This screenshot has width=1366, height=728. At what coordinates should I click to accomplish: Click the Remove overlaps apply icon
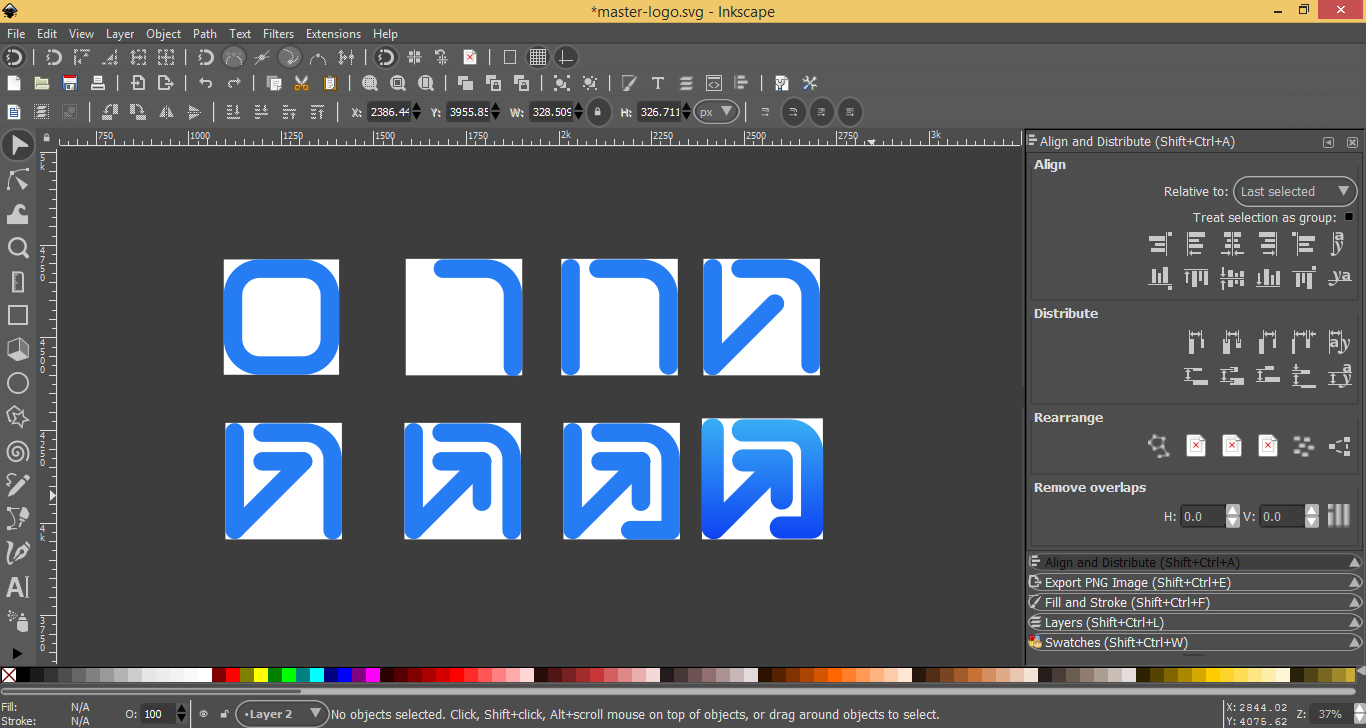pyautogui.click(x=1338, y=516)
